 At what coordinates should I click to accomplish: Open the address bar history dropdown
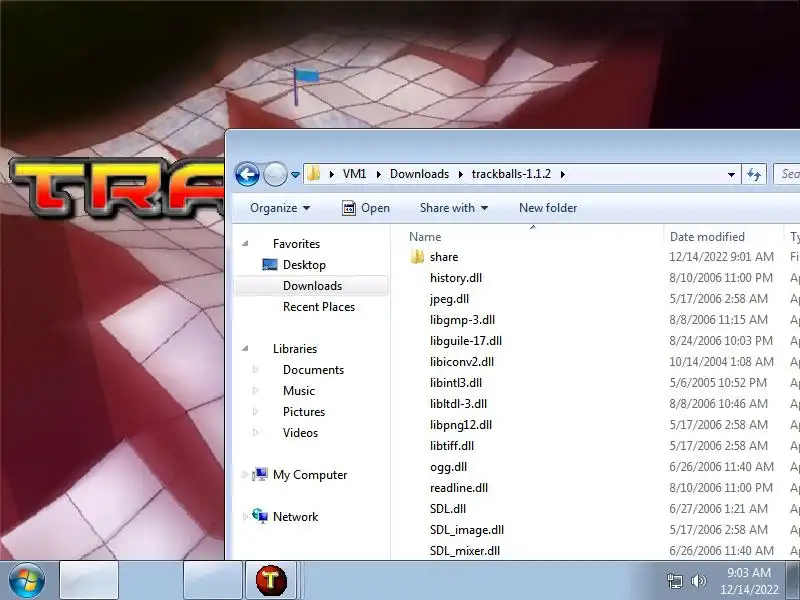tap(731, 174)
